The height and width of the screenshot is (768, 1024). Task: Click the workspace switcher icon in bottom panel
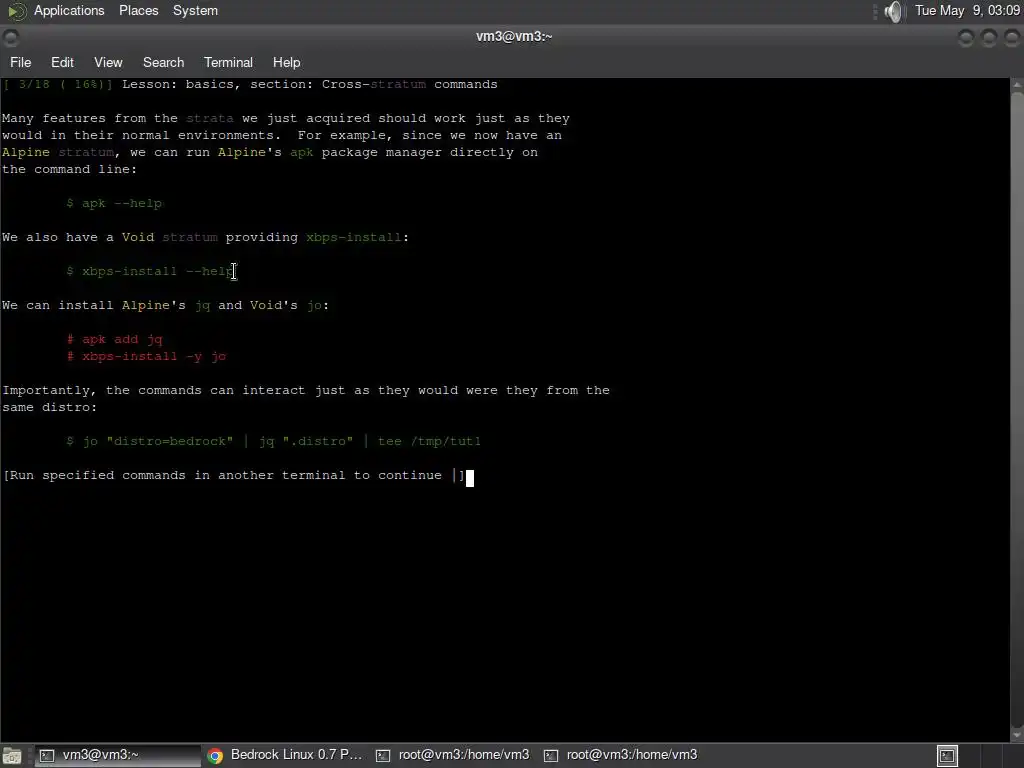[947, 756]
